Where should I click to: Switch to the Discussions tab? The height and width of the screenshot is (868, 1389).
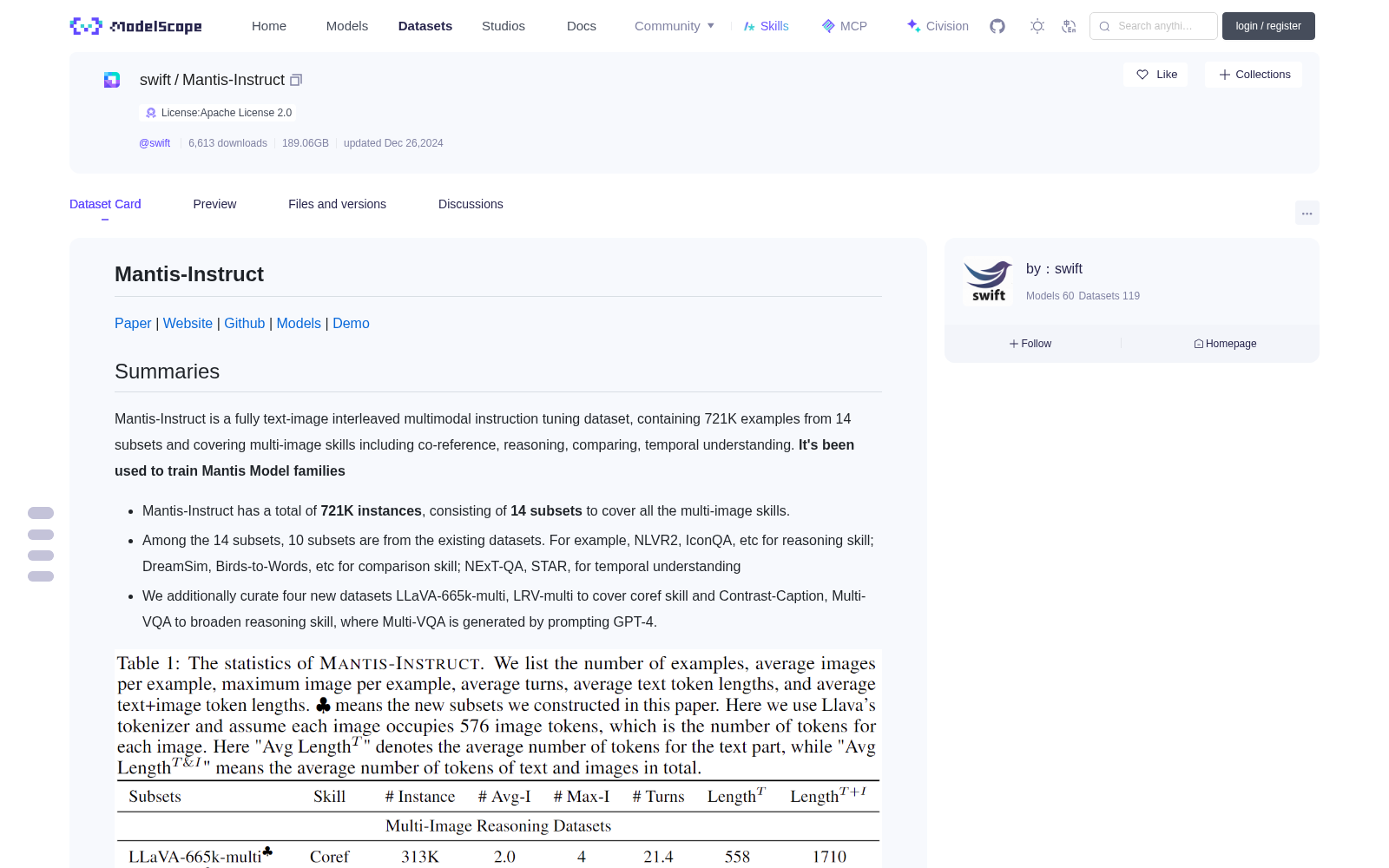[471, 204]
